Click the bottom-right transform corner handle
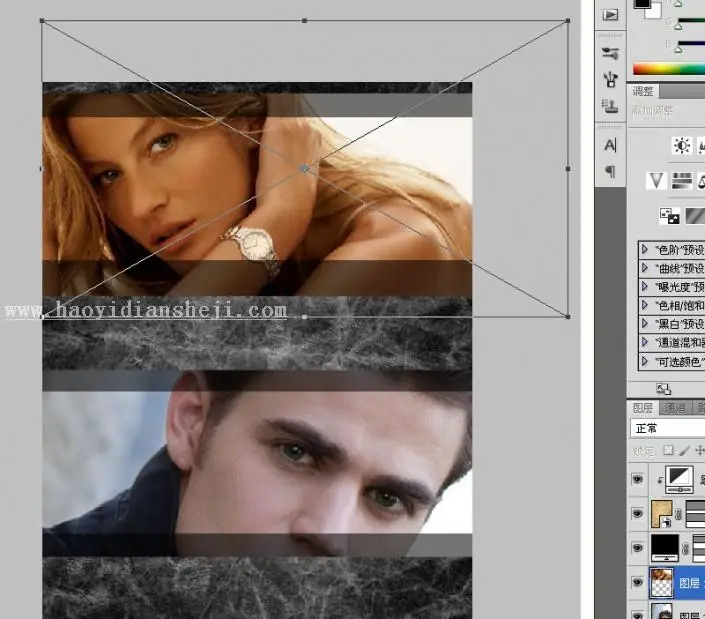The height and width of the screenshot is (619, 705). (568, 317)
